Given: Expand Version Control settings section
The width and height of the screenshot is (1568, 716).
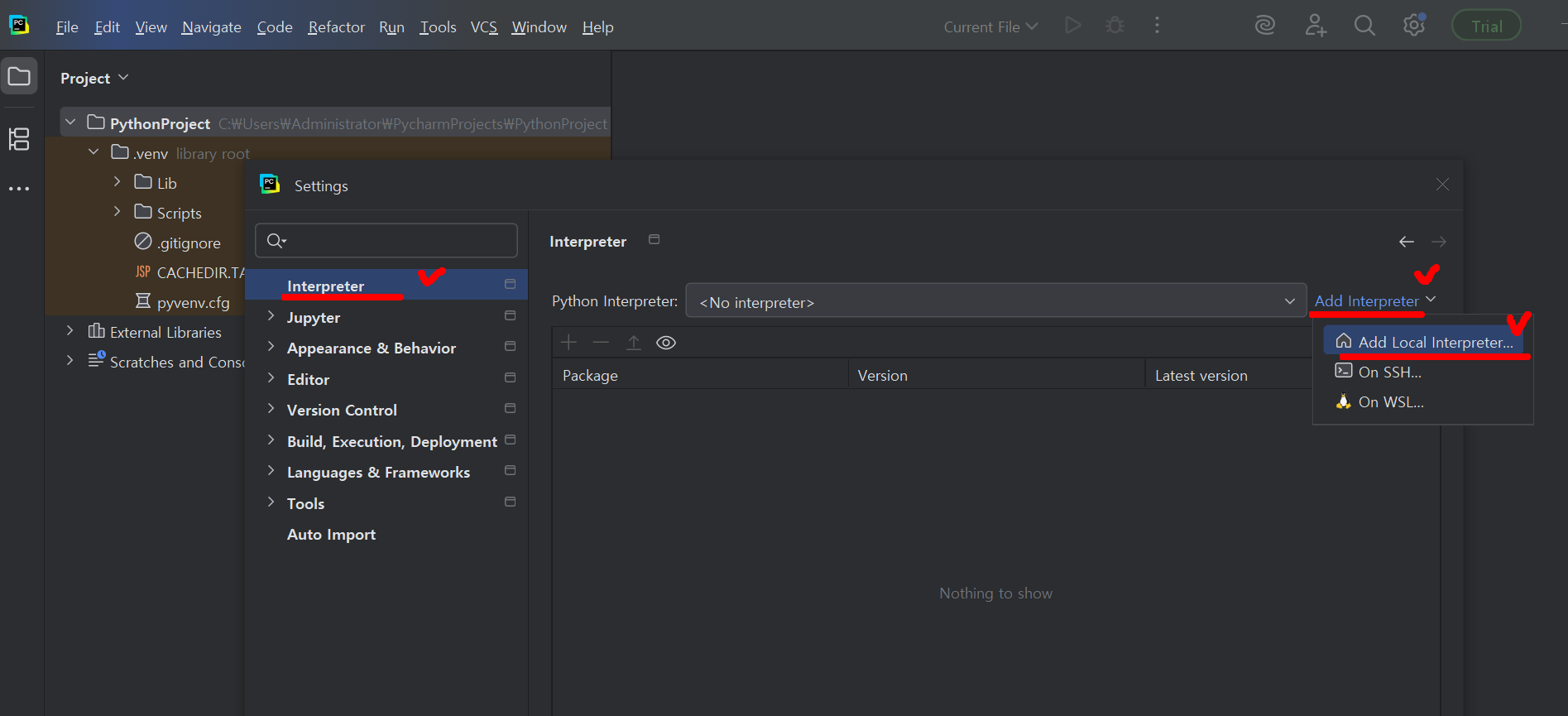Looking at the screenshot, I should tap(271, 409).
